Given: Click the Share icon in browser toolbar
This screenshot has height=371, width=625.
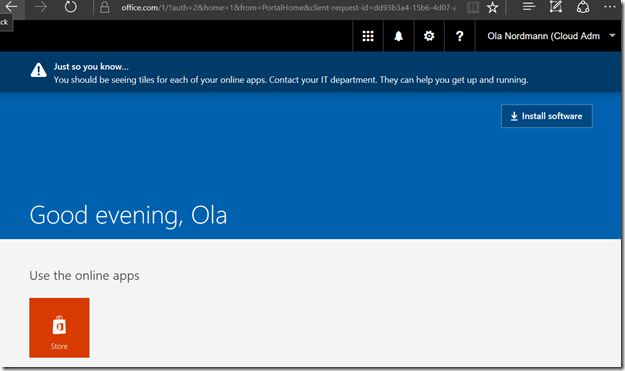Looking at the screenshot, I should coord(583,6).
